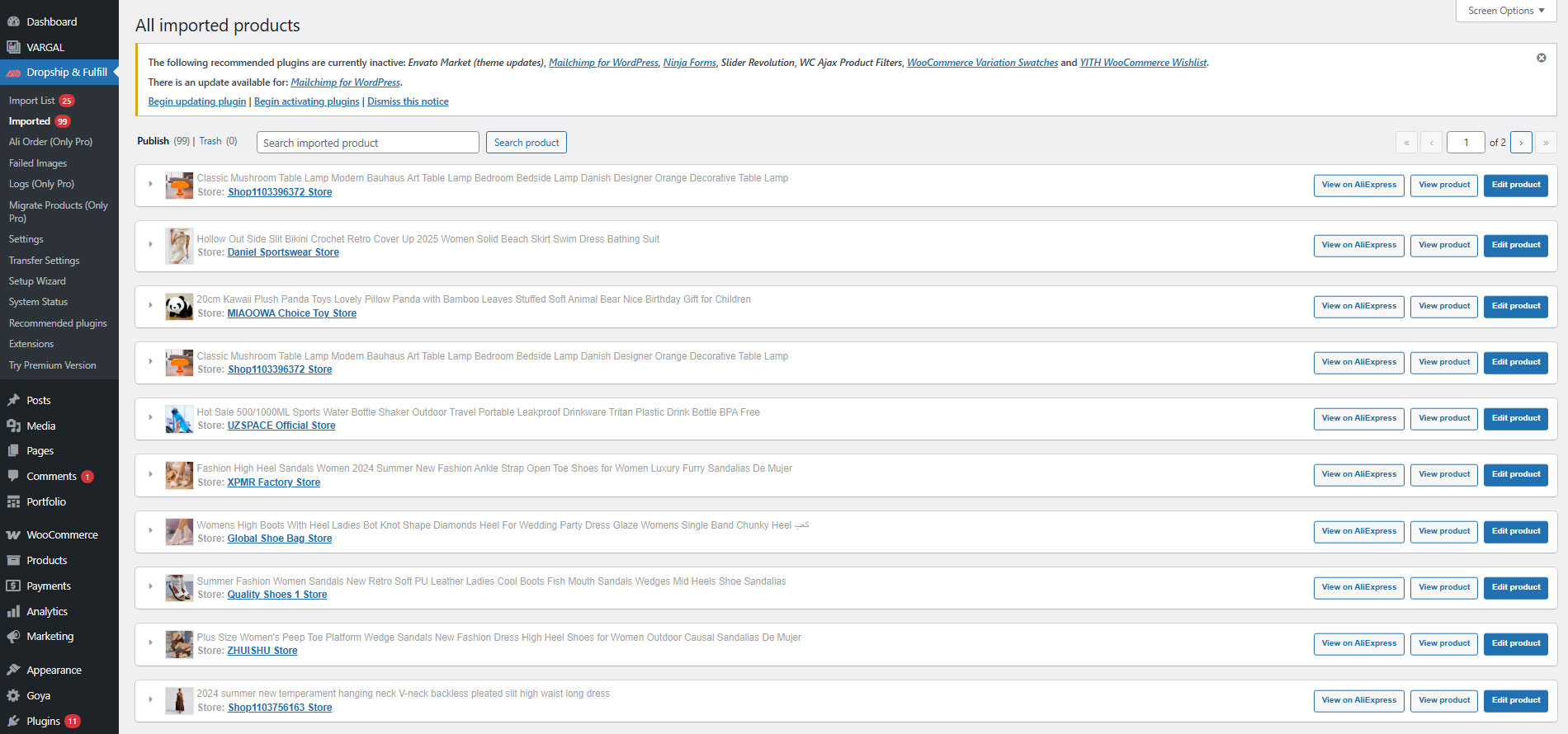Open the Dashboard icon in sidebar
Screen dimensions: 1568x734
[13, 22]
